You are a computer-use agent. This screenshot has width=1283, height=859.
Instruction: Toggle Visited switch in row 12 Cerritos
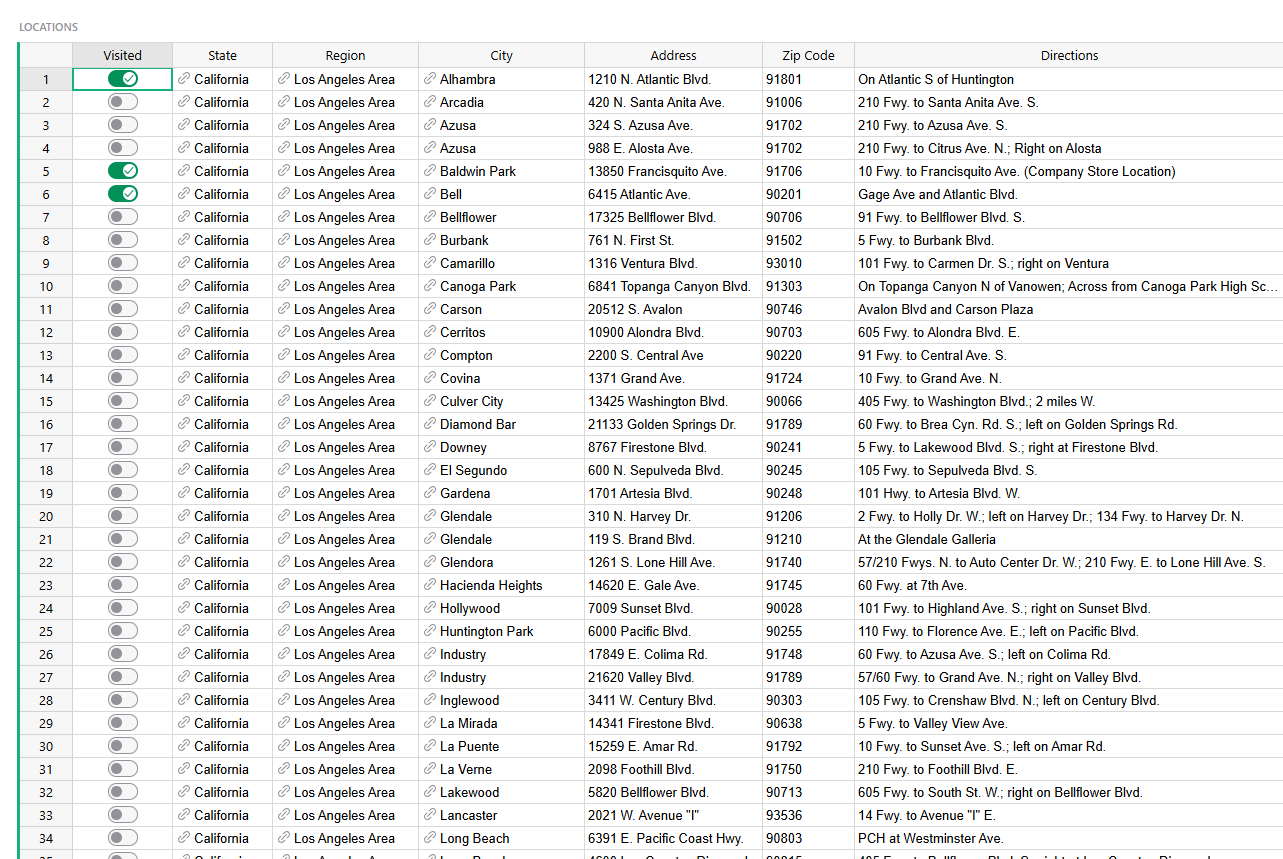[123, 332]
